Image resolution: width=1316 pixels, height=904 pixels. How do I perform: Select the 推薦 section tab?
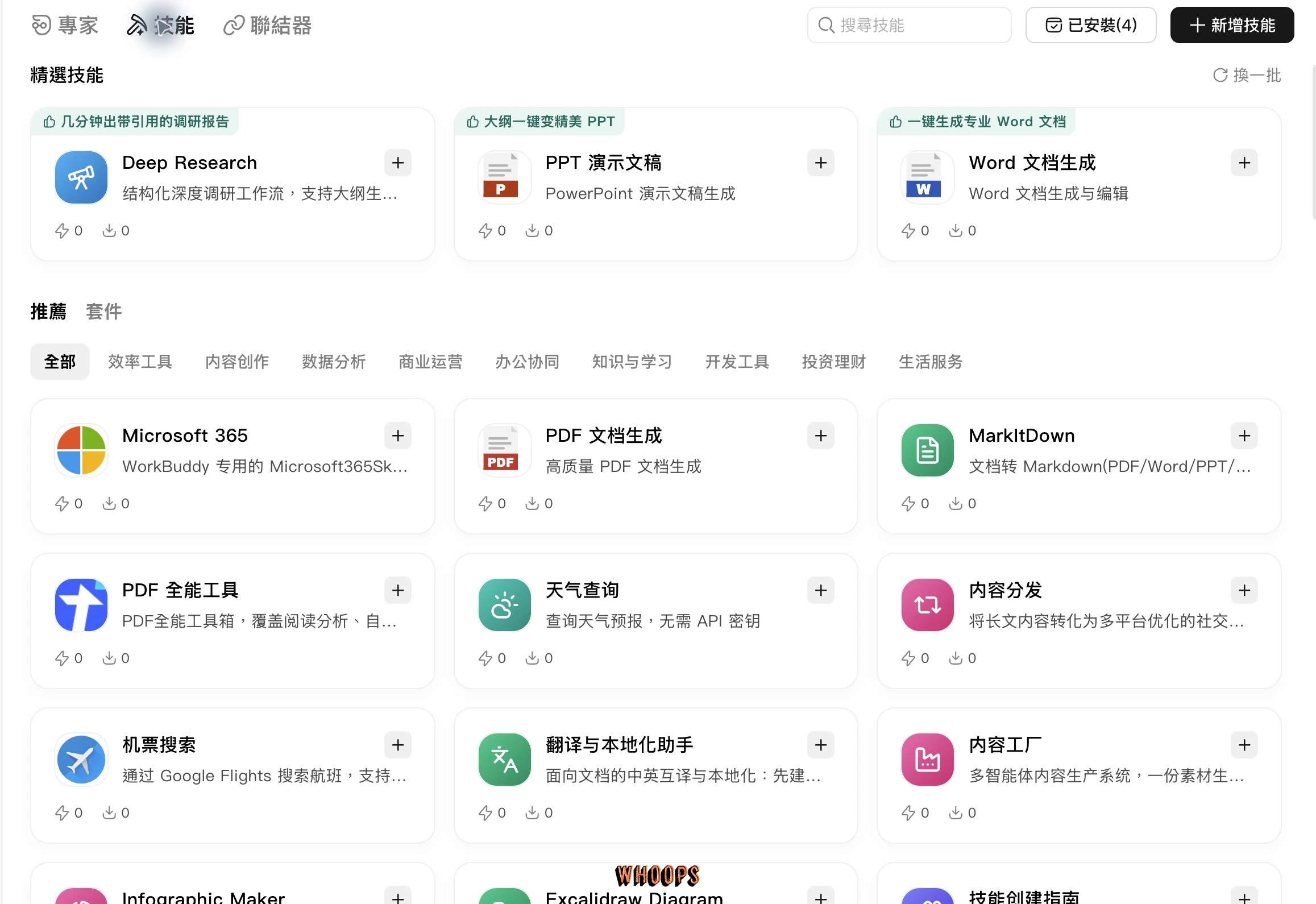coord(48,312)
